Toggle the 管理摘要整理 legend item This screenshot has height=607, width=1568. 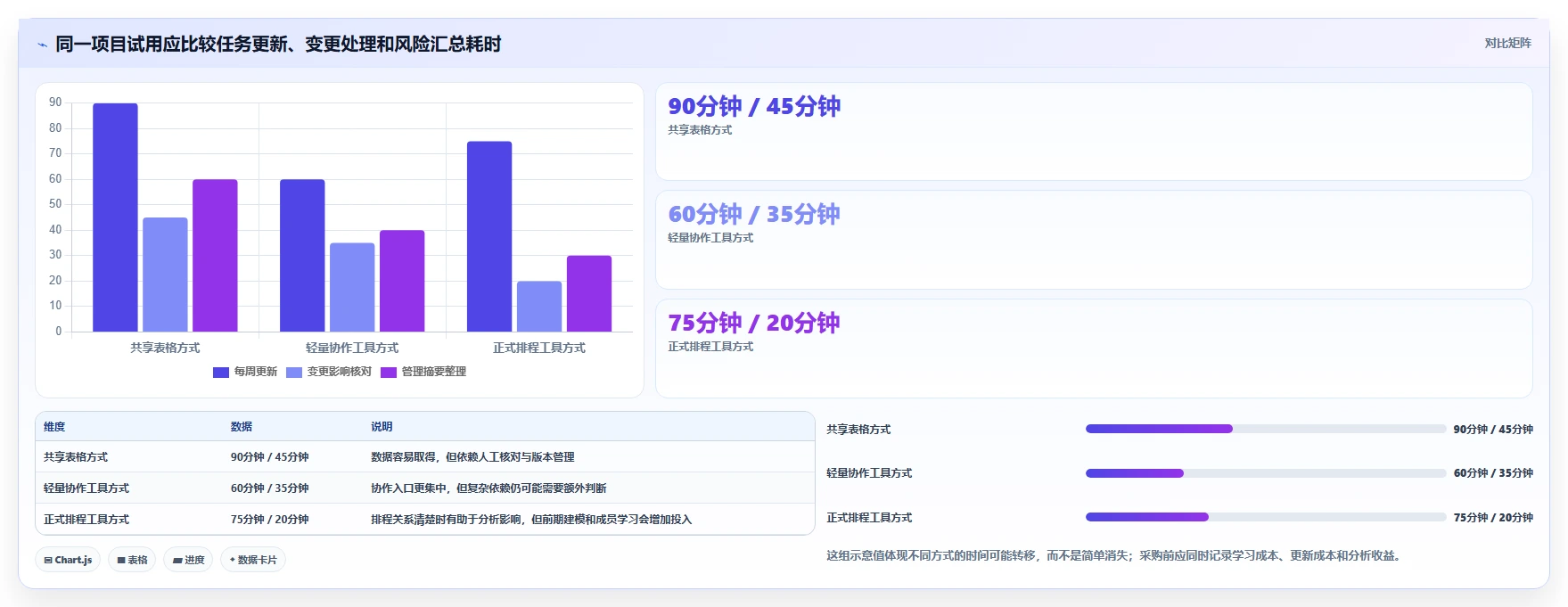click(423, 372)
